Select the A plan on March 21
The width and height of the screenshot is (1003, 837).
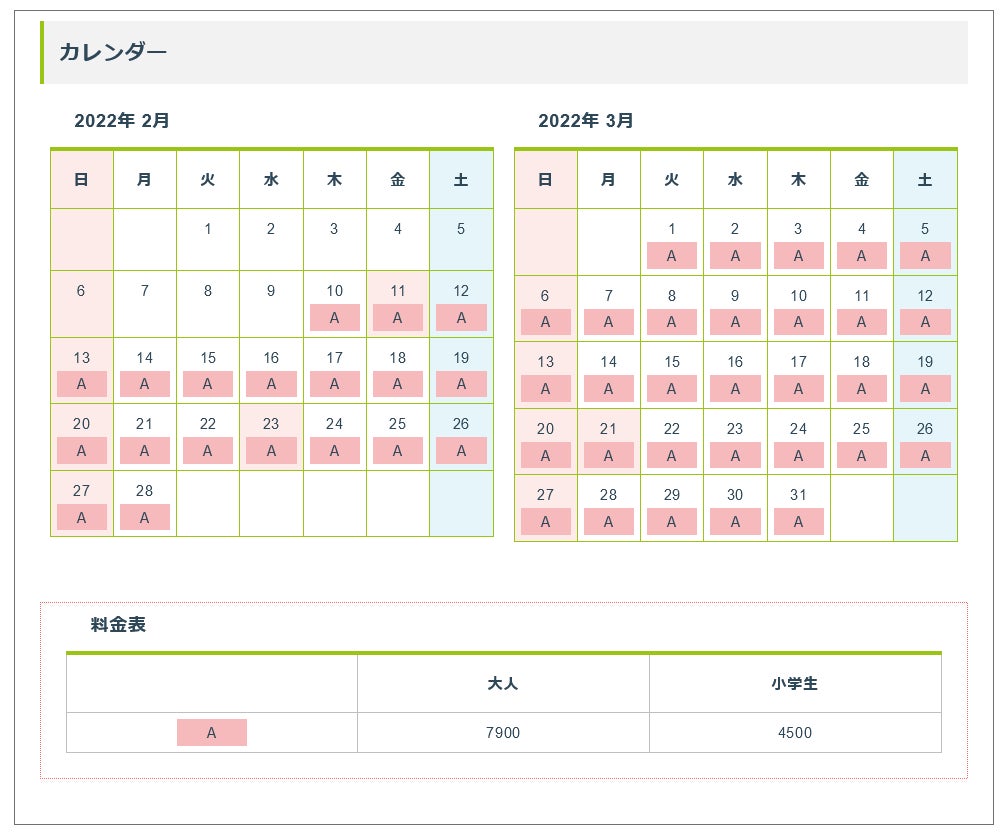[608, 456]
